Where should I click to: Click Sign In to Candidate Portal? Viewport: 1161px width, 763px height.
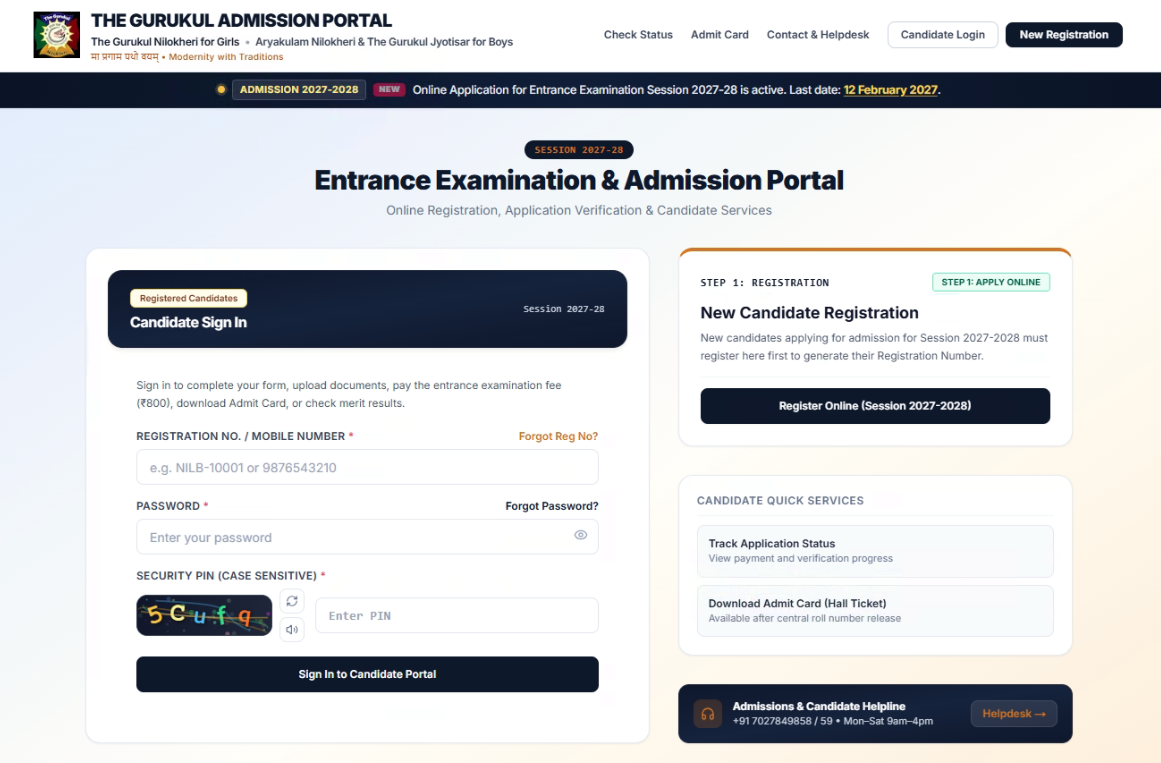coord(367,674)
